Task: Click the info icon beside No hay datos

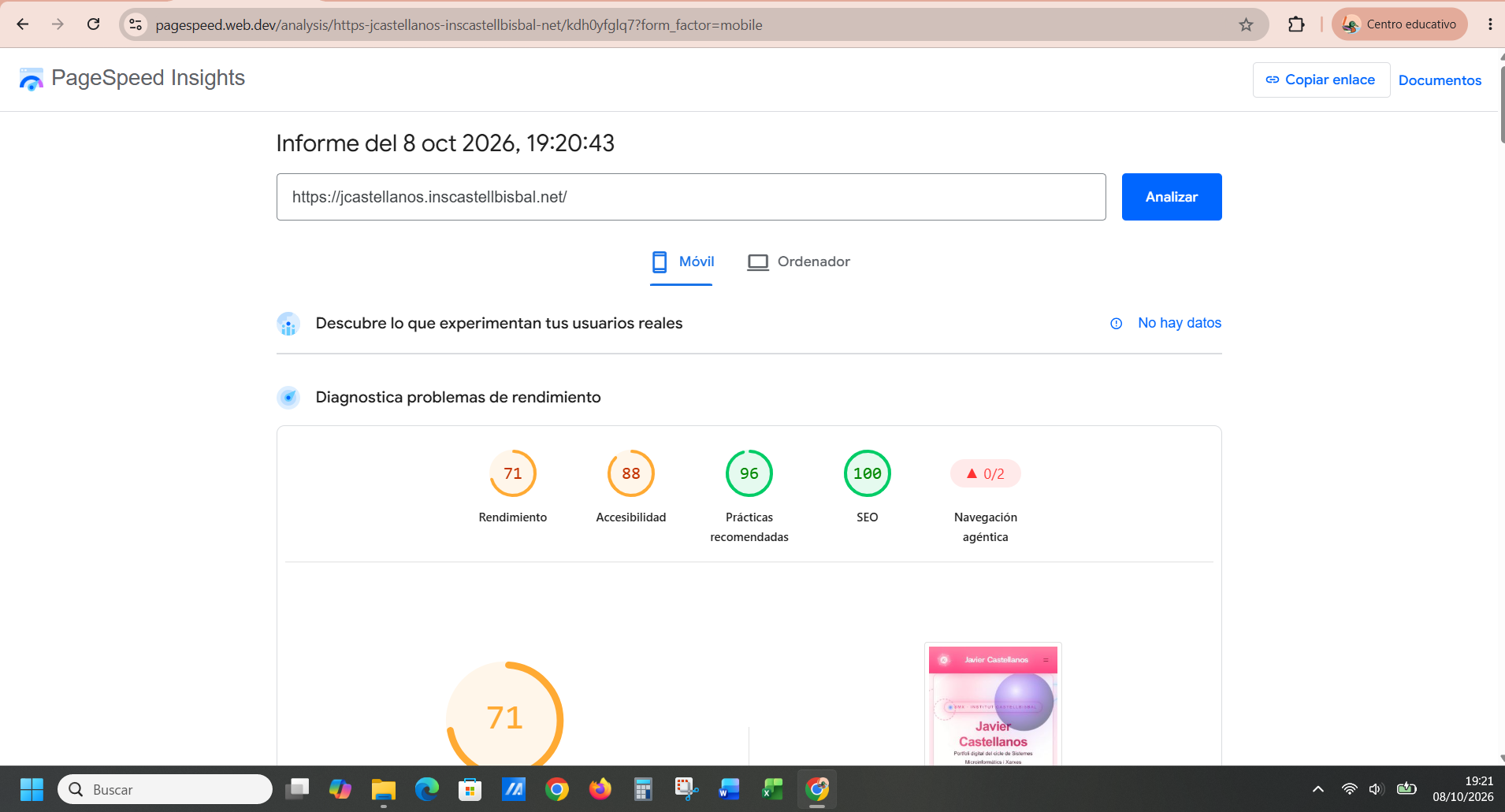Action: tap(1117, 324)
